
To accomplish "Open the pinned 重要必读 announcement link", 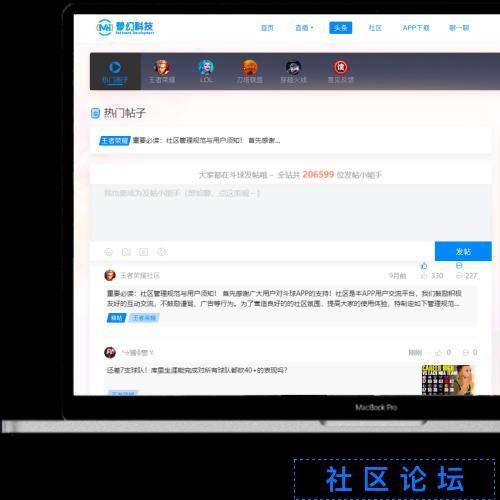I will (x=206, y=140).
